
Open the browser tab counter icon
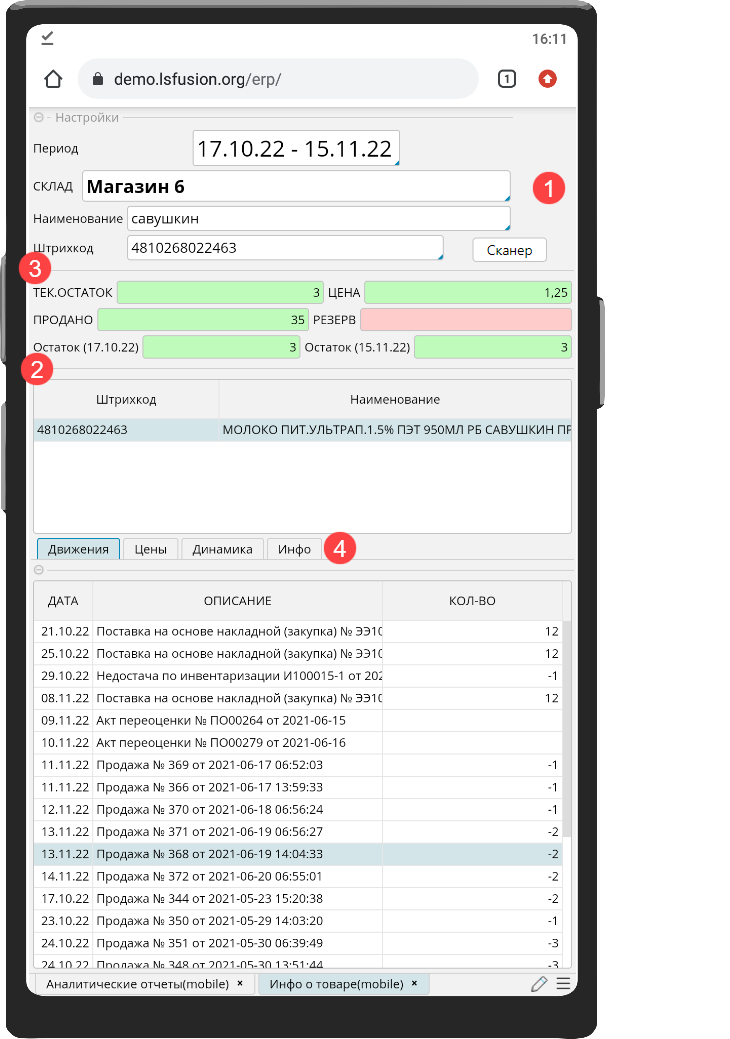coord(507,79)
